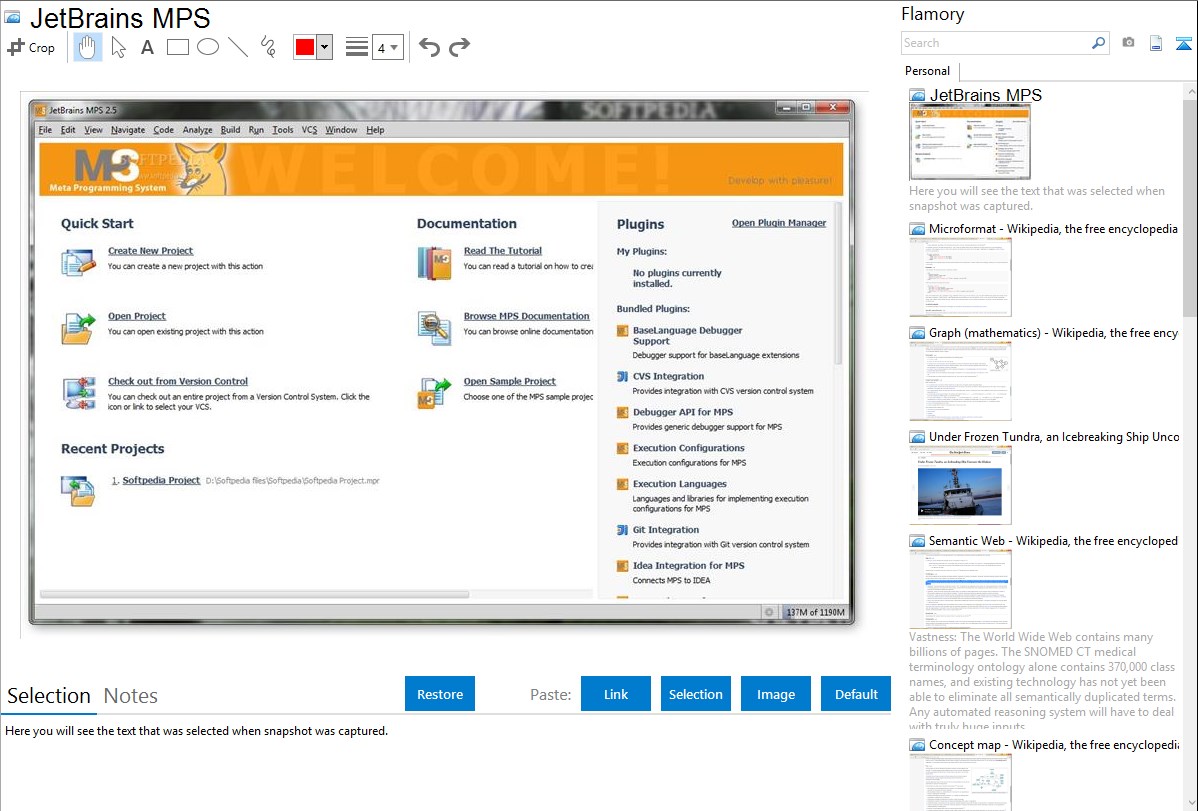This screenshot has height=811, width=1198.
Task: Click the Flamory Search input field
Action: pos(996,43)
